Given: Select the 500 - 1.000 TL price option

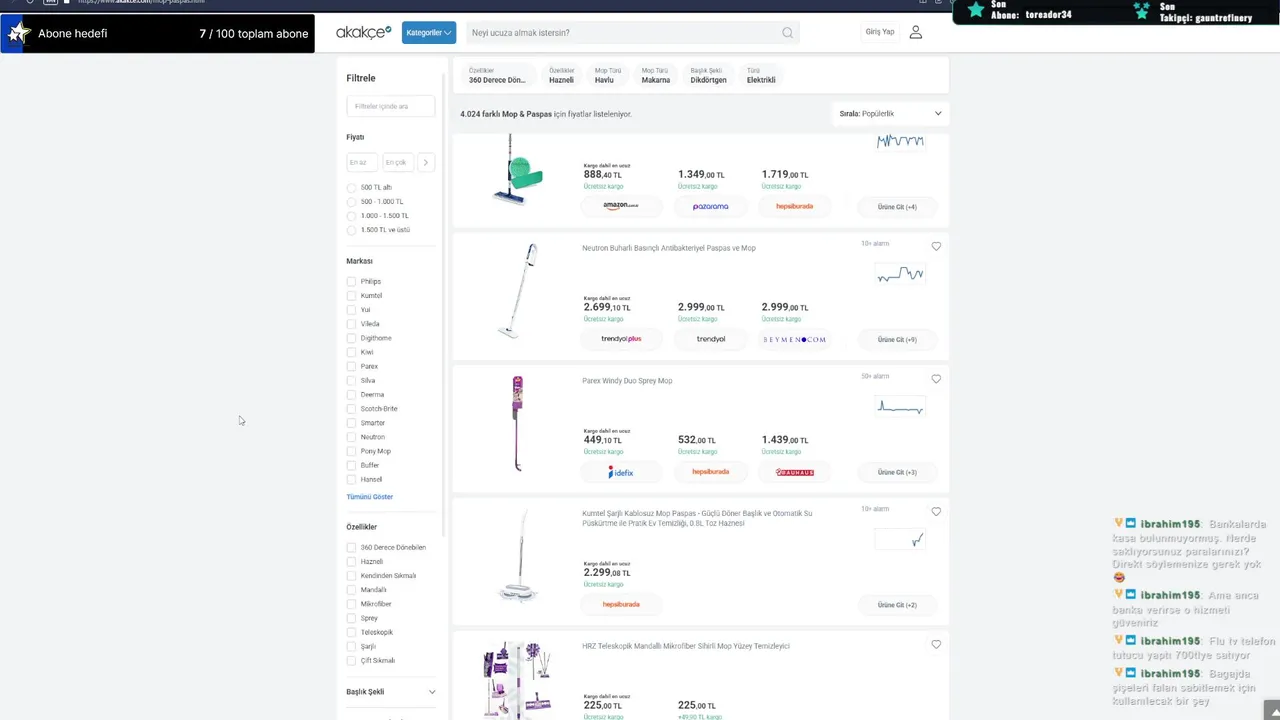Looking at the screenshot, I should 352,202.
